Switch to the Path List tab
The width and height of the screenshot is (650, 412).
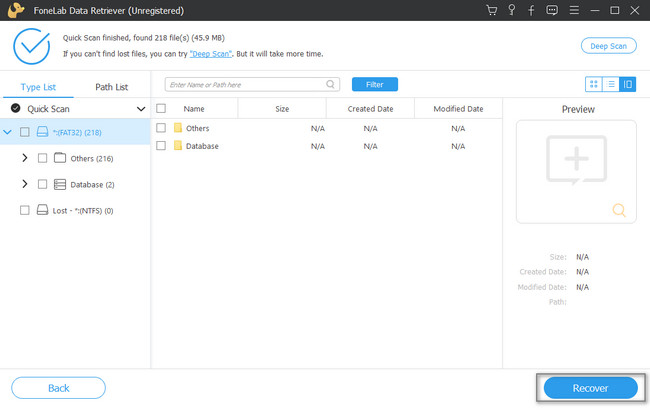[112, 87]
